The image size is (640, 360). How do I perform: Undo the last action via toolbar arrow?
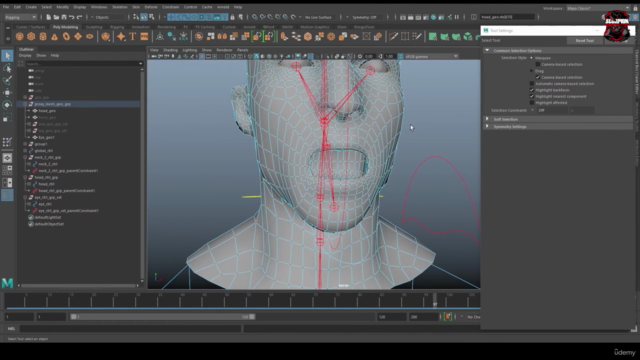pyautogui.click(x=71, y=17)
